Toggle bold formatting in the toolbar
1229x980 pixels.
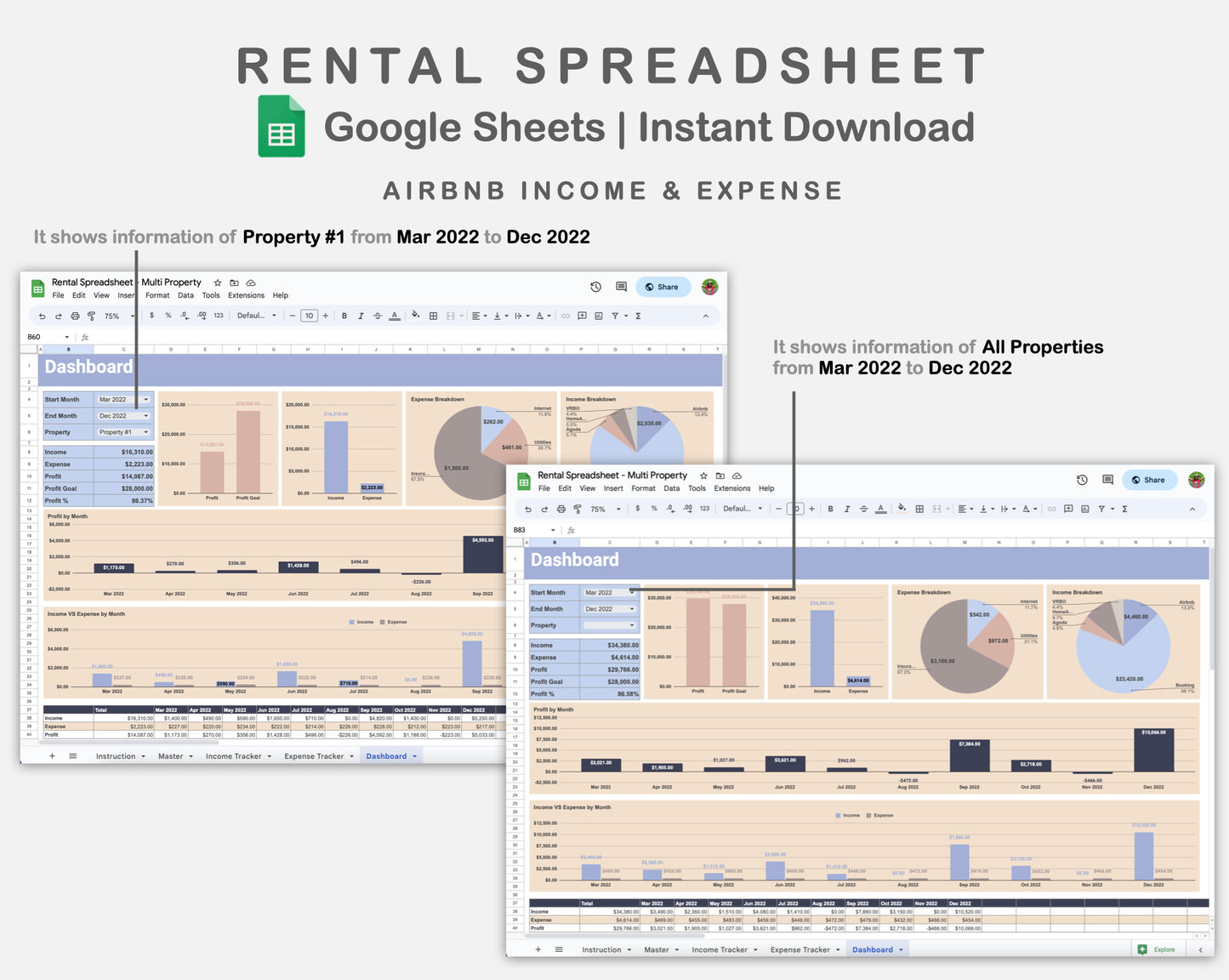coord(344,316)
